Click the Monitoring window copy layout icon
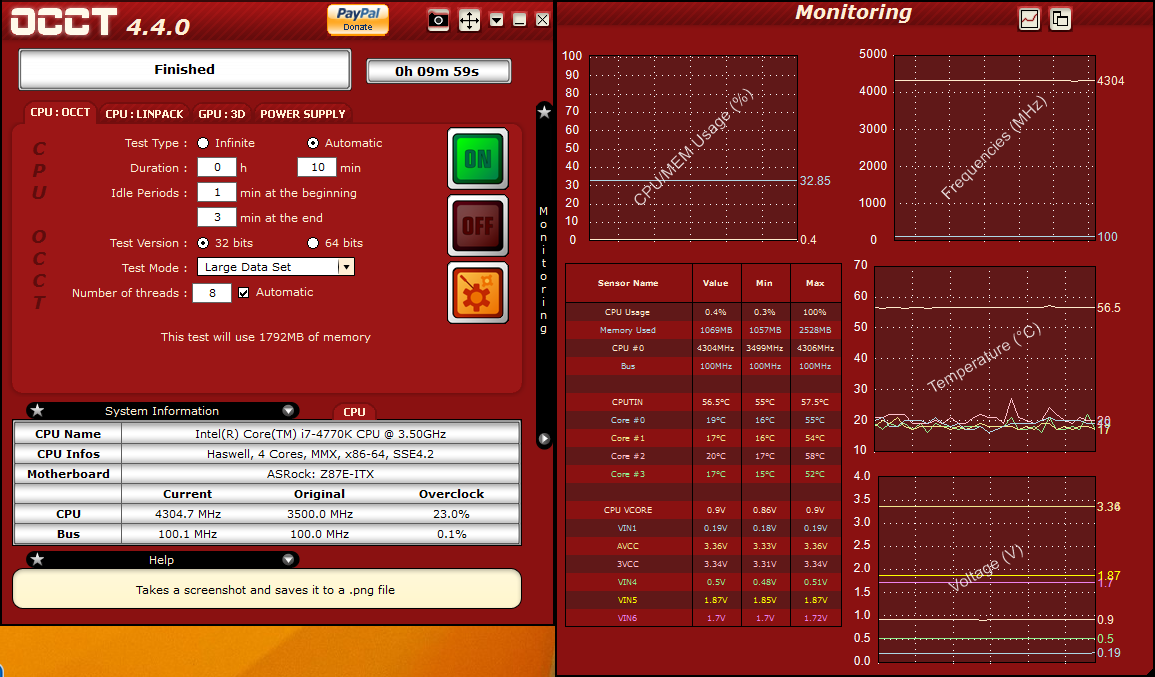 (1060, 19)
